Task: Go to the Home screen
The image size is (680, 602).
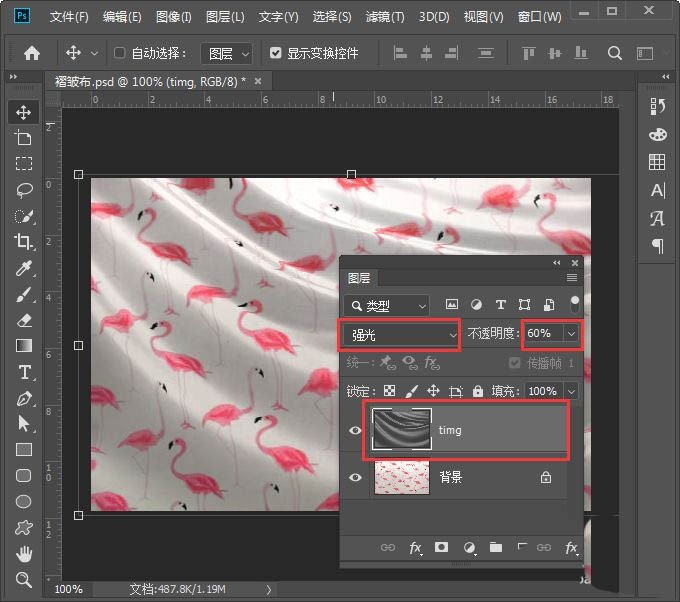Action: pyautogui.click(x=32, y=53)
